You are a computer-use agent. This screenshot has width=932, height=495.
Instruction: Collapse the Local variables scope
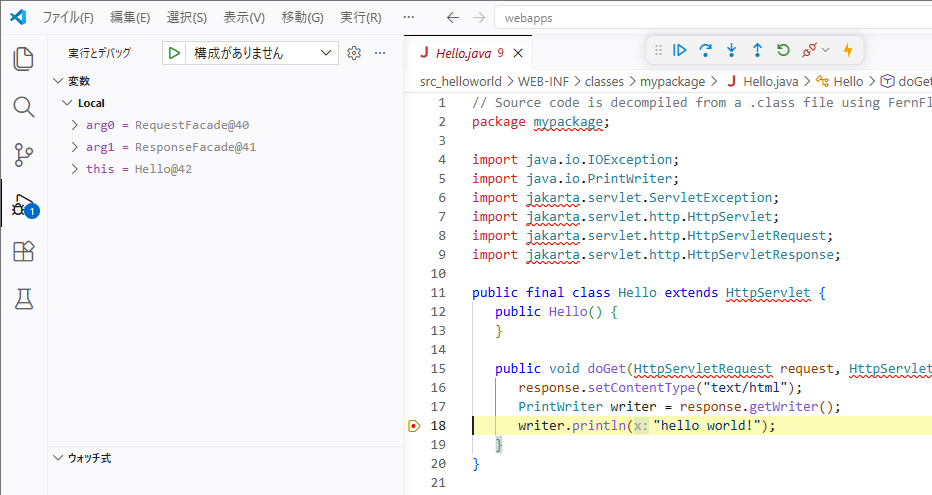(67, 103)
